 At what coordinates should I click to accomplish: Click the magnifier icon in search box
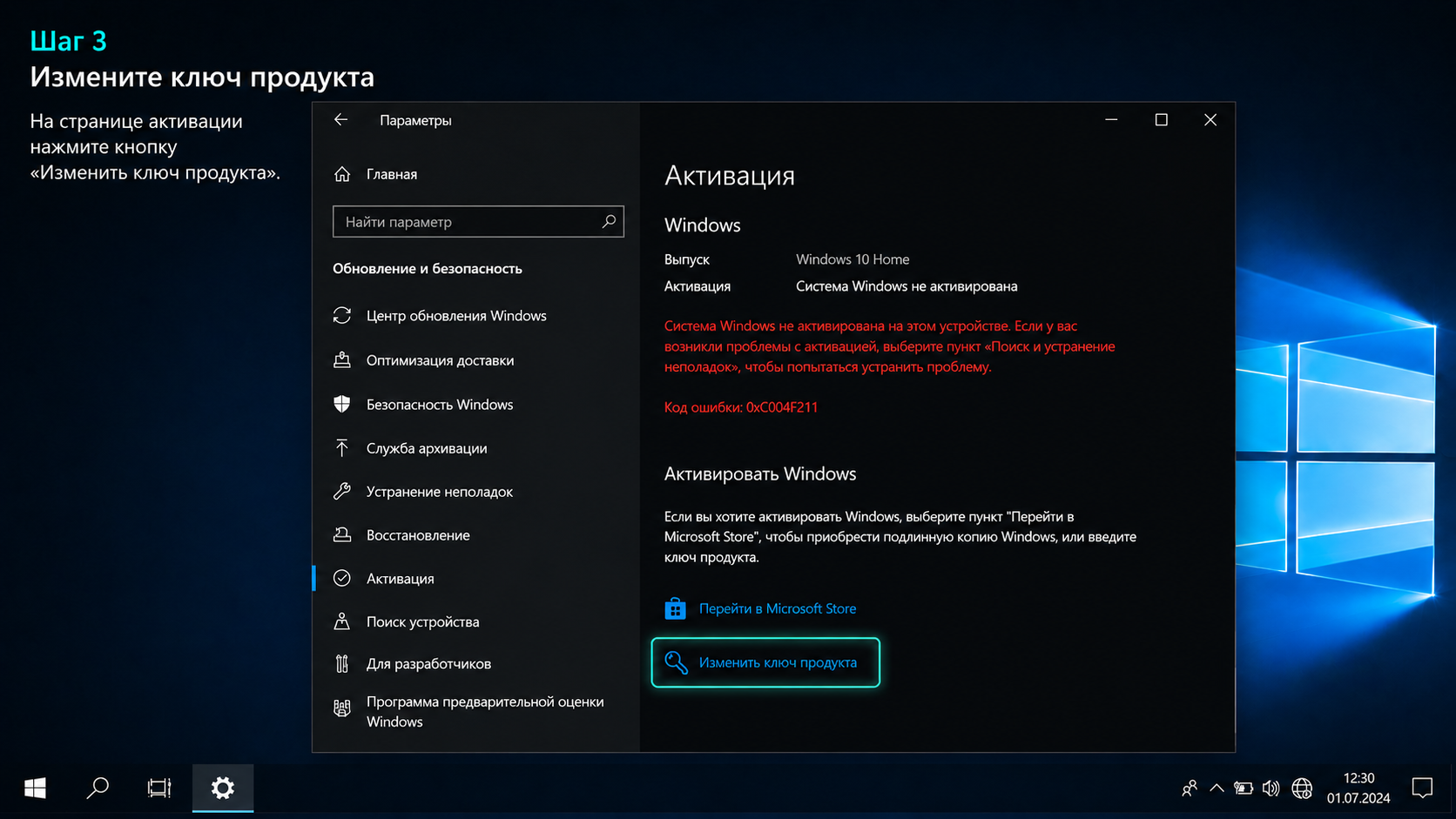coord(609,222)
